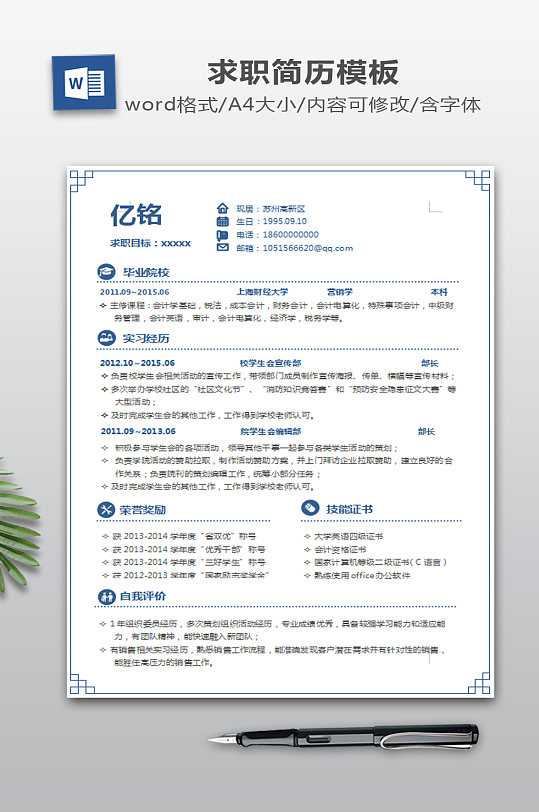Click the line starting 有销售相关实习经历
This screenshot has width=539, height=812.
[x=273, y=649]
